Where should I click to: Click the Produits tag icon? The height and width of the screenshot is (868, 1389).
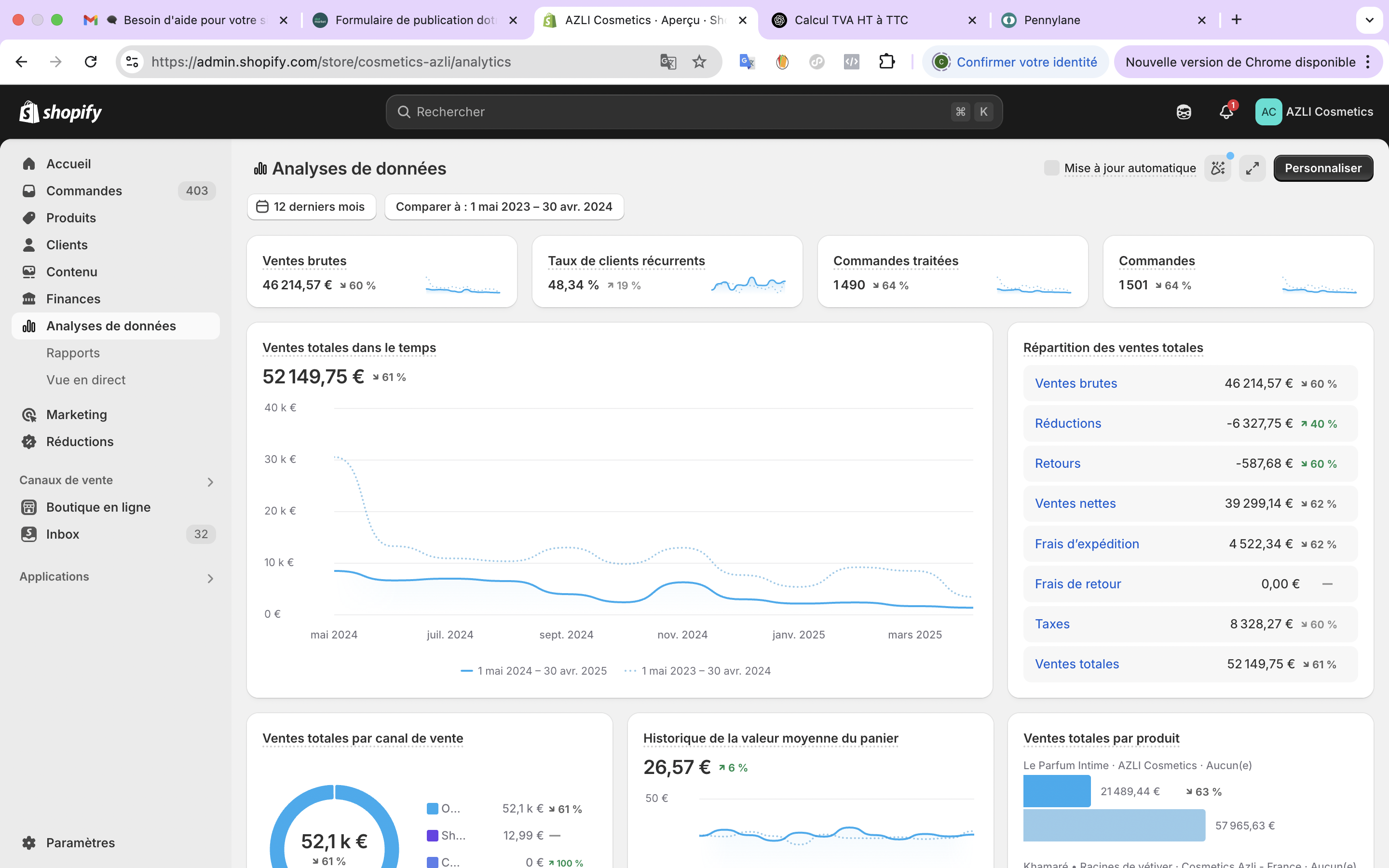29,218
